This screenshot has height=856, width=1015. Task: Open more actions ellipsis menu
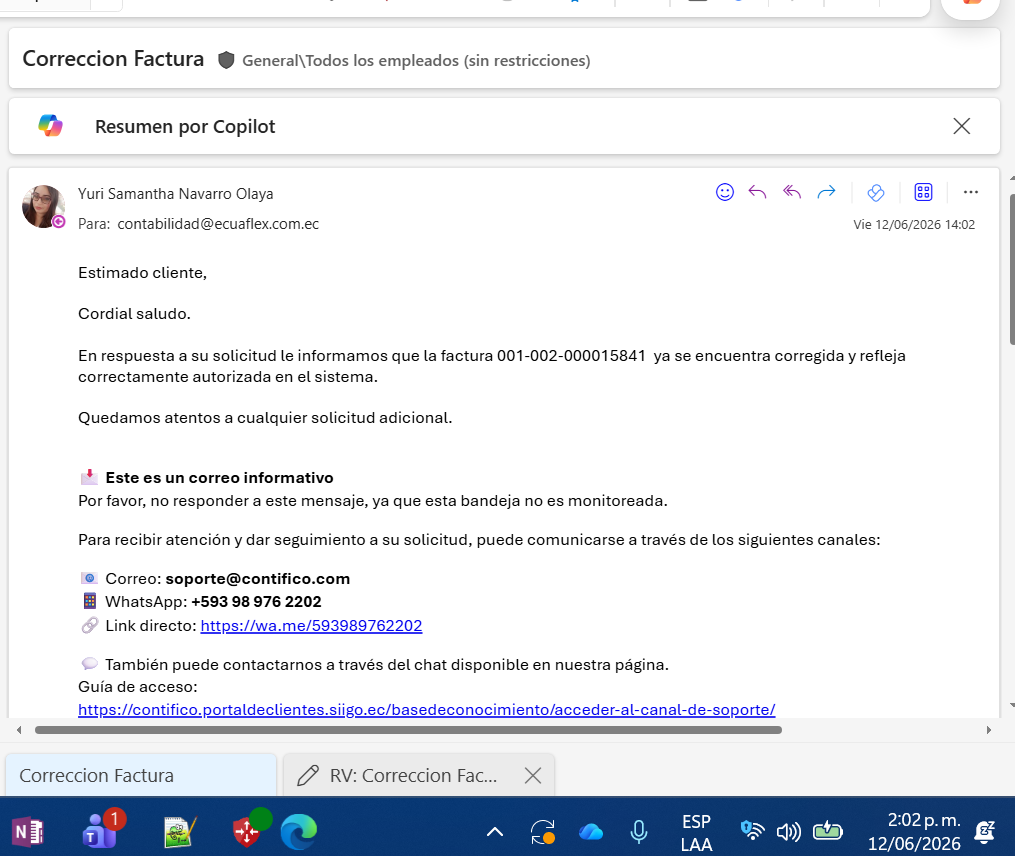970,192
